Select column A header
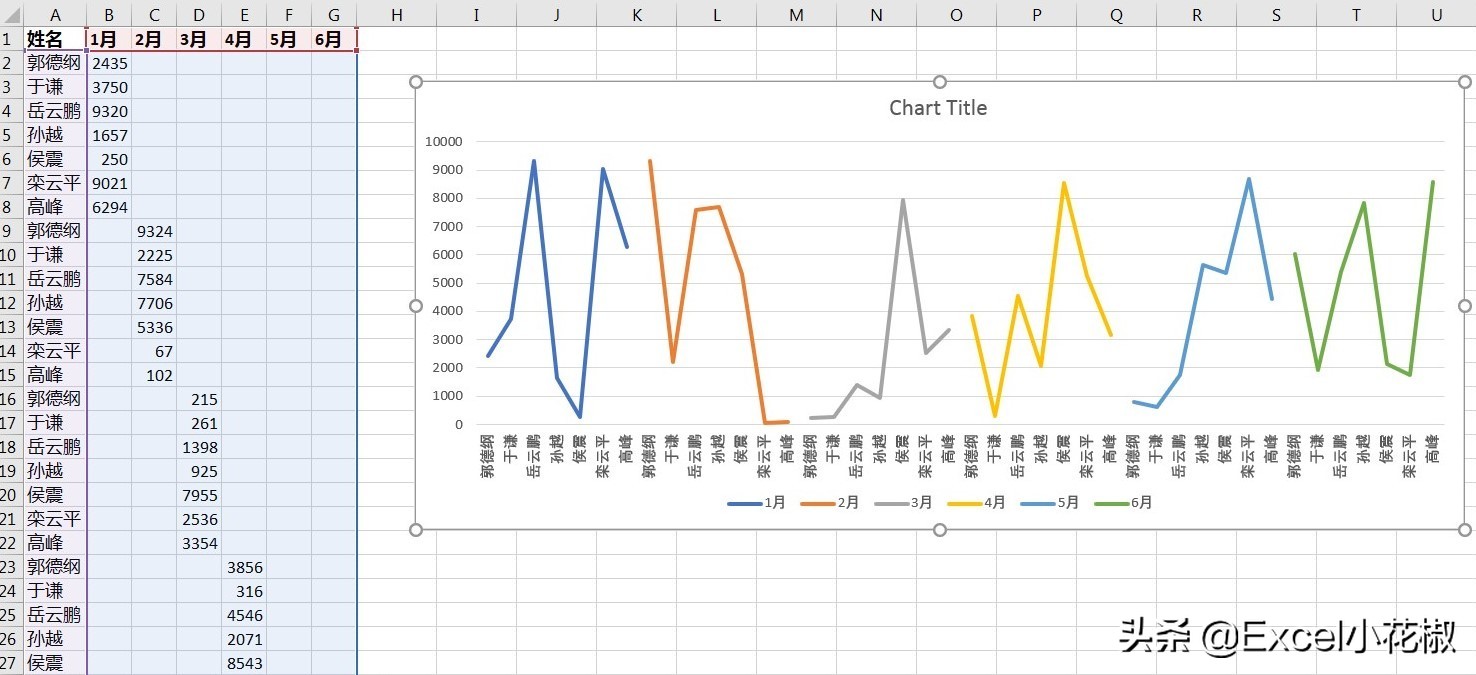Image resolution: width=1476 pixels, height=675 pixels. pos(55,13)
